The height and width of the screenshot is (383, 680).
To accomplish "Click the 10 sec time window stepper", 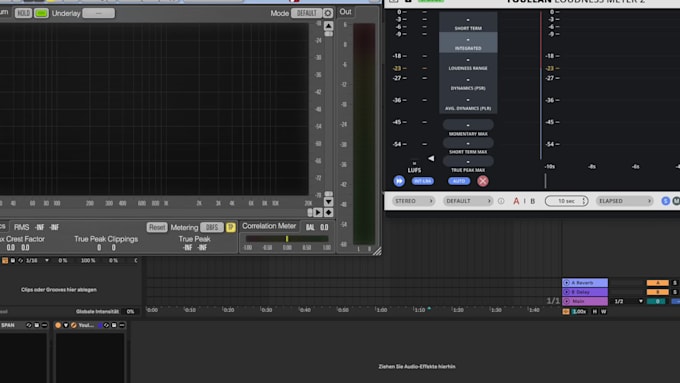I will point(566,201).
